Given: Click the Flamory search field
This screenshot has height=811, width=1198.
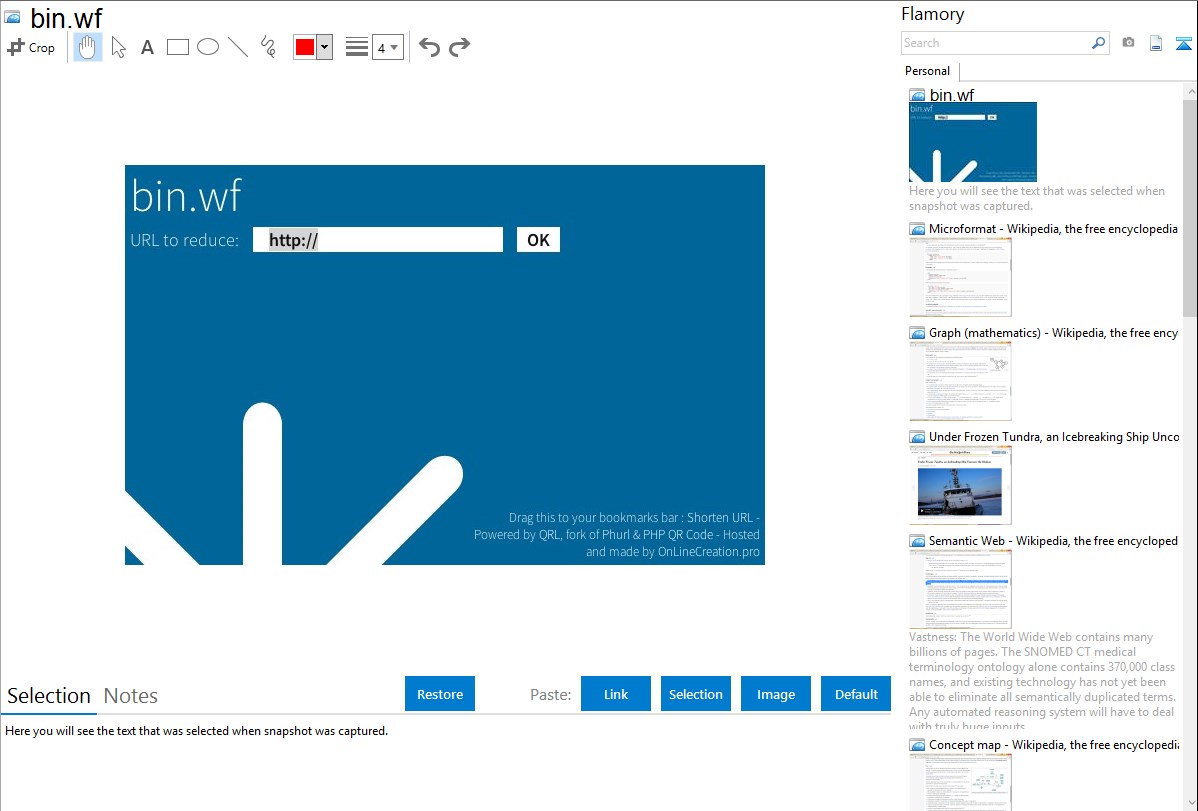Looking at the screenshot, I should pyautogui.click(x=996, y=43).
